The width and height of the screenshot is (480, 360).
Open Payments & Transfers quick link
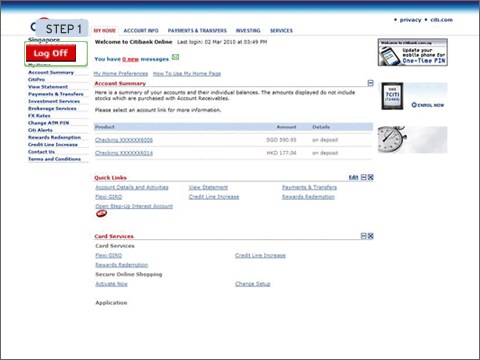tap(309, 187)
